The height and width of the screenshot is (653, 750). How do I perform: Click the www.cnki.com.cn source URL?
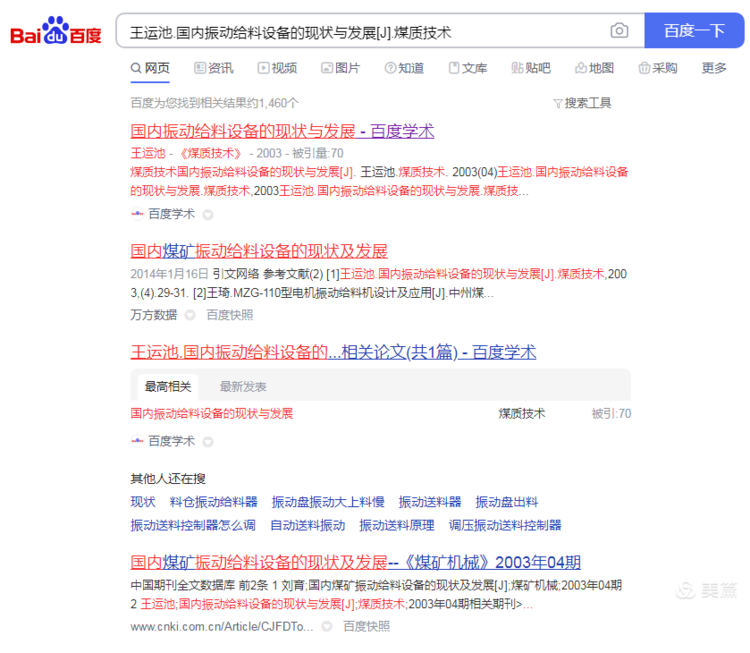pyautogui.click(x=222, y=626)
